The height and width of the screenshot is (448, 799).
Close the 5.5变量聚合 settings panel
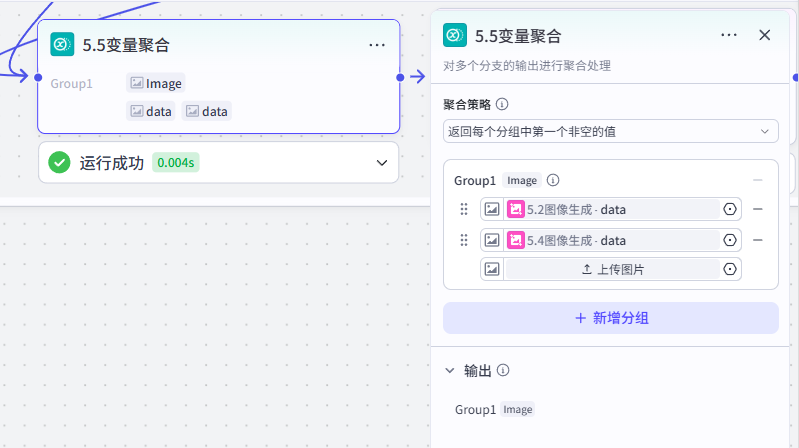tap(764, 35)
